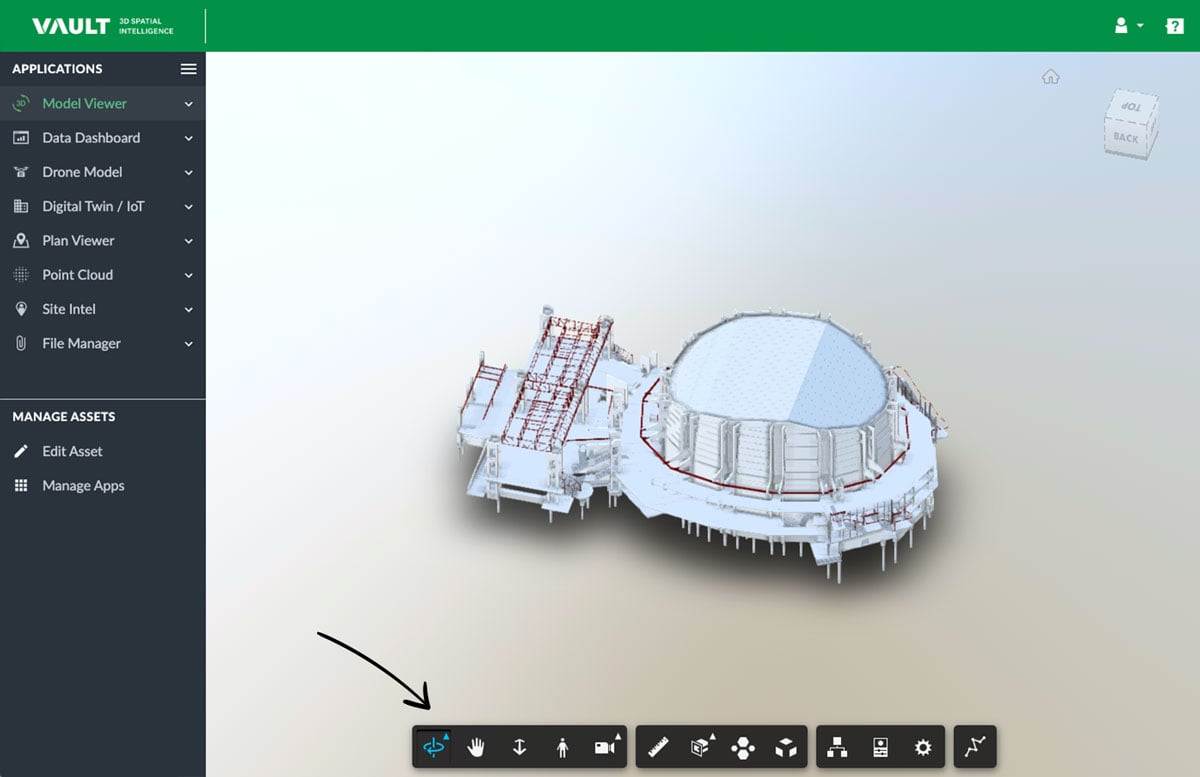This screenshot has height=777, width=1200.
Task: Open the Camera interactions tool
Action: [x=605, y=747]
